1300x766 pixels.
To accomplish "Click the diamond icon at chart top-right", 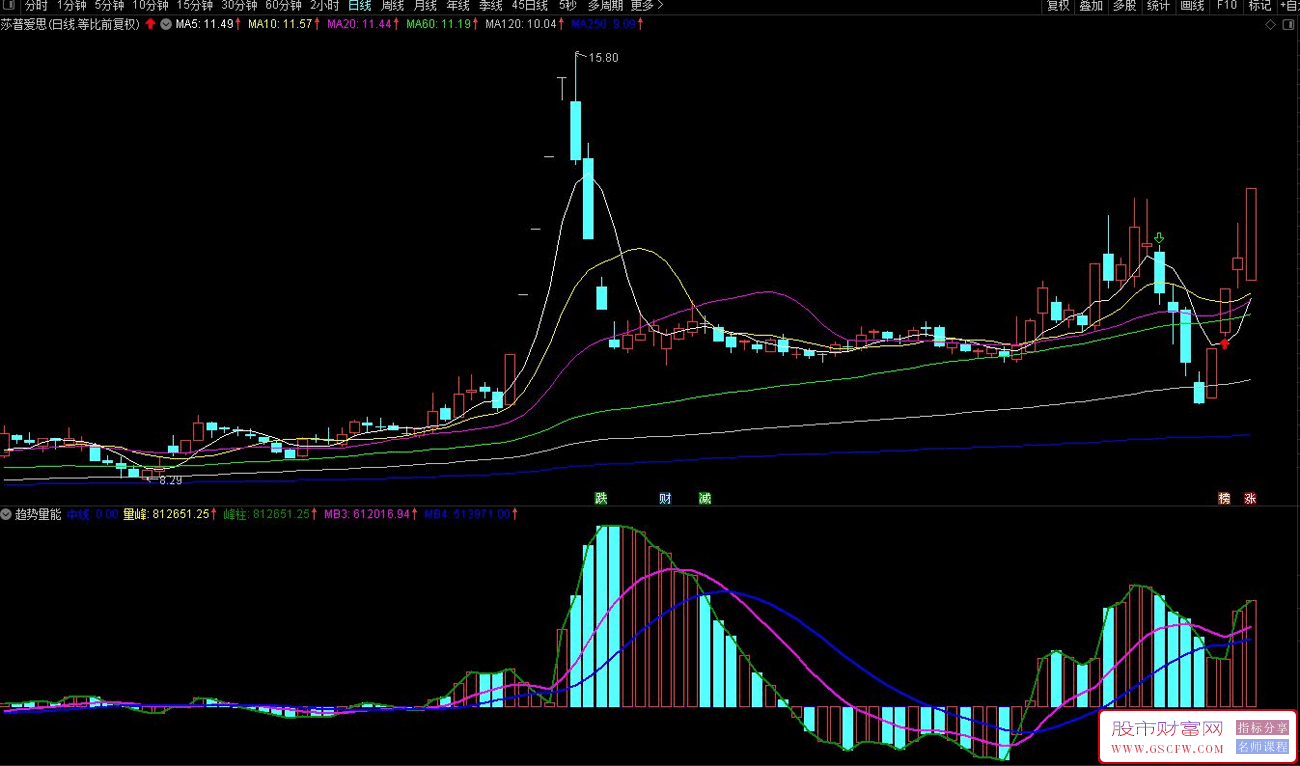I will (x=1270, y=24).
